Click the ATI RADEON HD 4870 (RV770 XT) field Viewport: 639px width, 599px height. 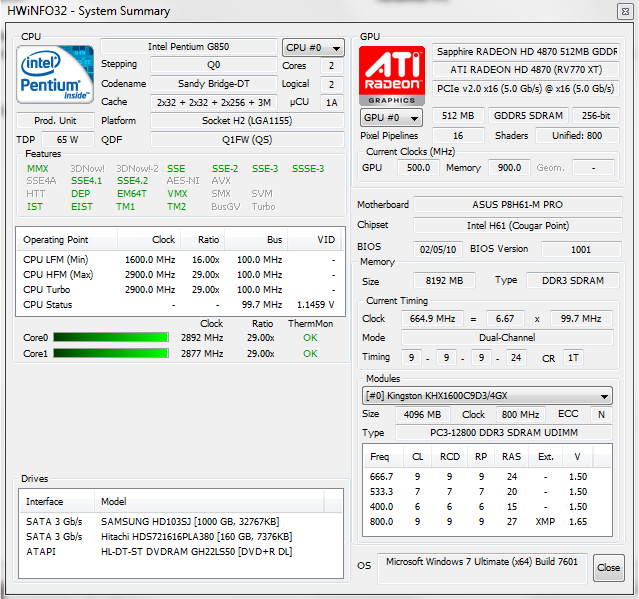[526, 70]
